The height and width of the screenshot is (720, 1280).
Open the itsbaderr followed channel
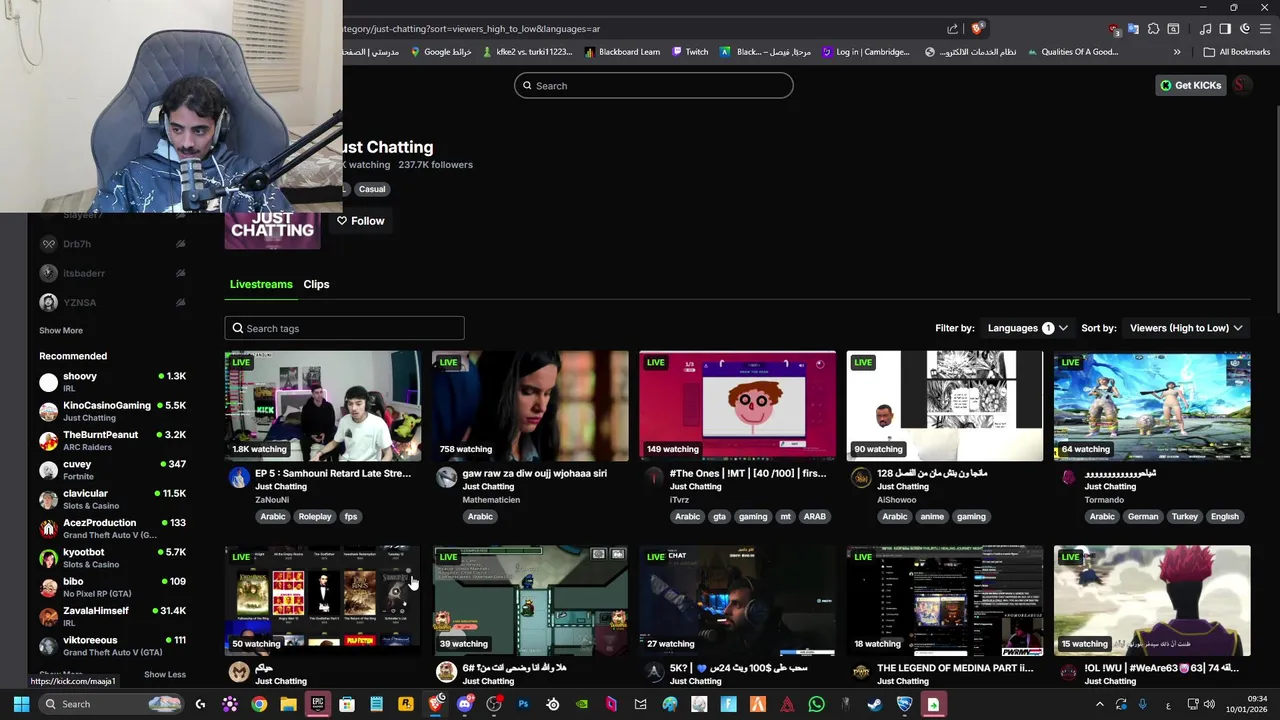(x=112, y=273)
